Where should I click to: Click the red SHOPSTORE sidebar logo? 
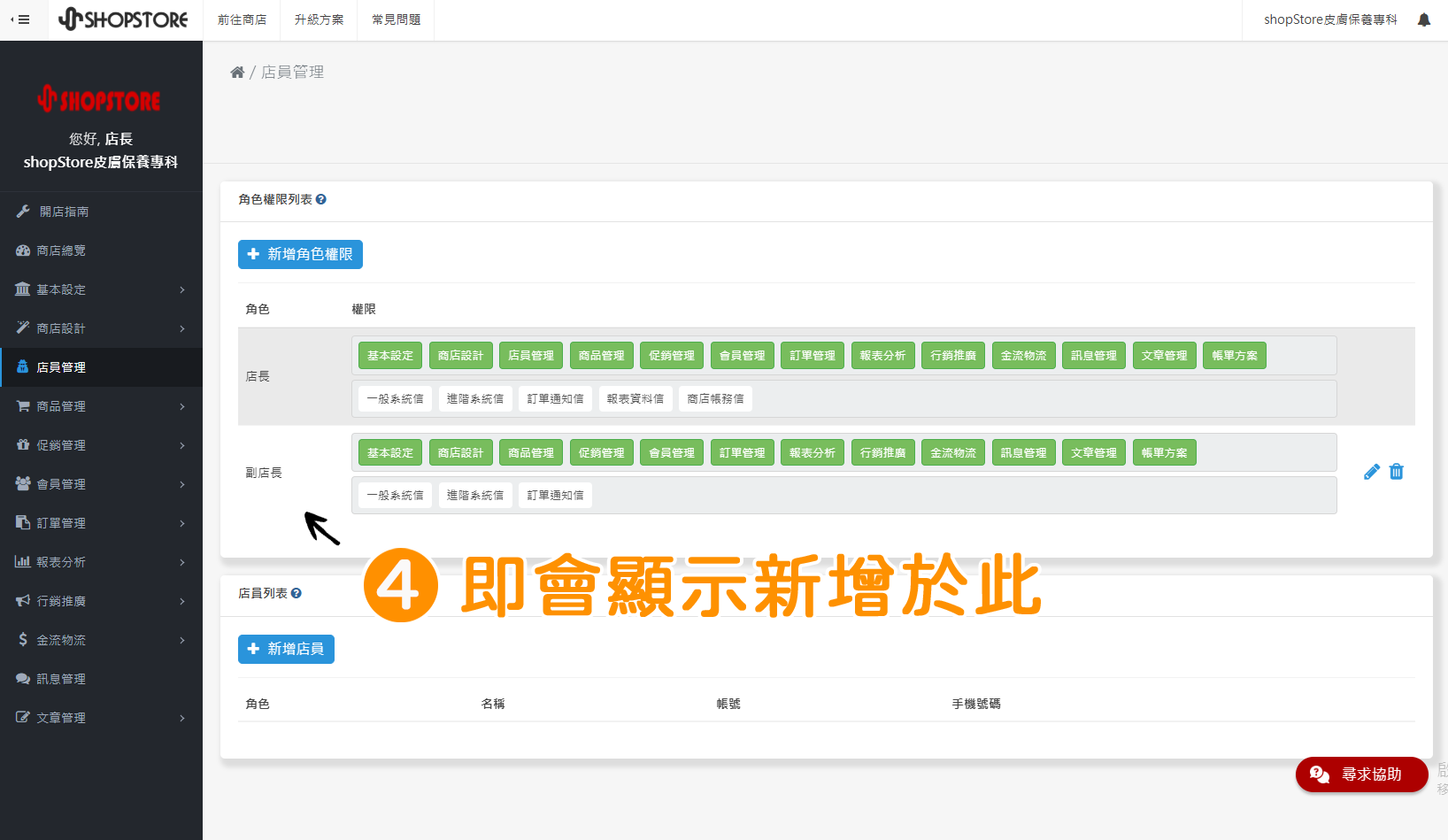pyautogui.click(x=100, y=99)
